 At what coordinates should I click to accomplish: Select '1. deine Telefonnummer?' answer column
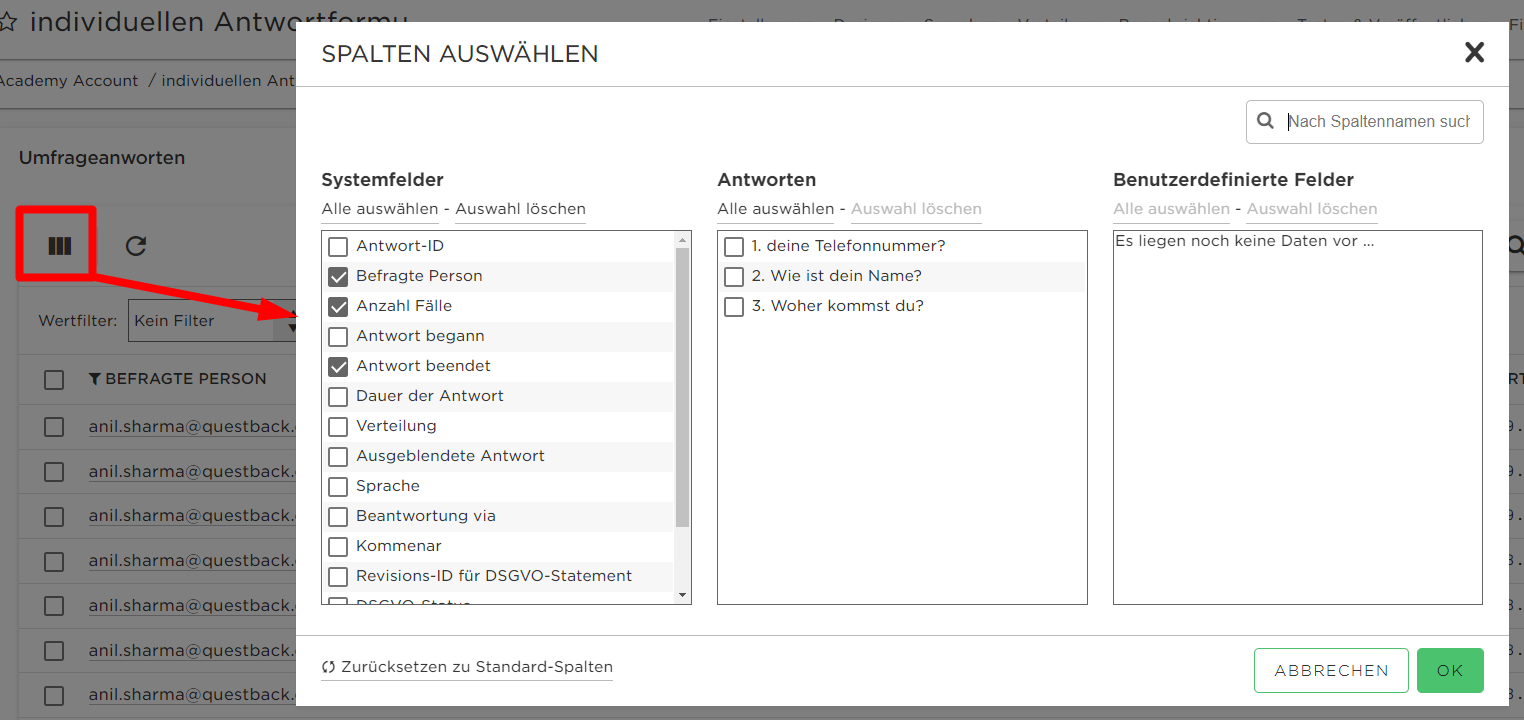[734, 247]
